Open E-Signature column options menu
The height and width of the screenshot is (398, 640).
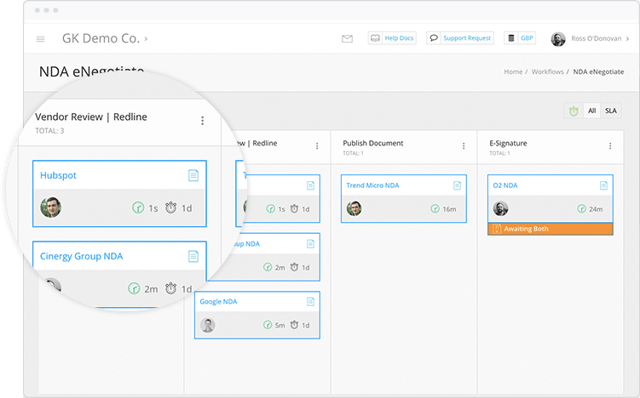[x=610, y=146]
